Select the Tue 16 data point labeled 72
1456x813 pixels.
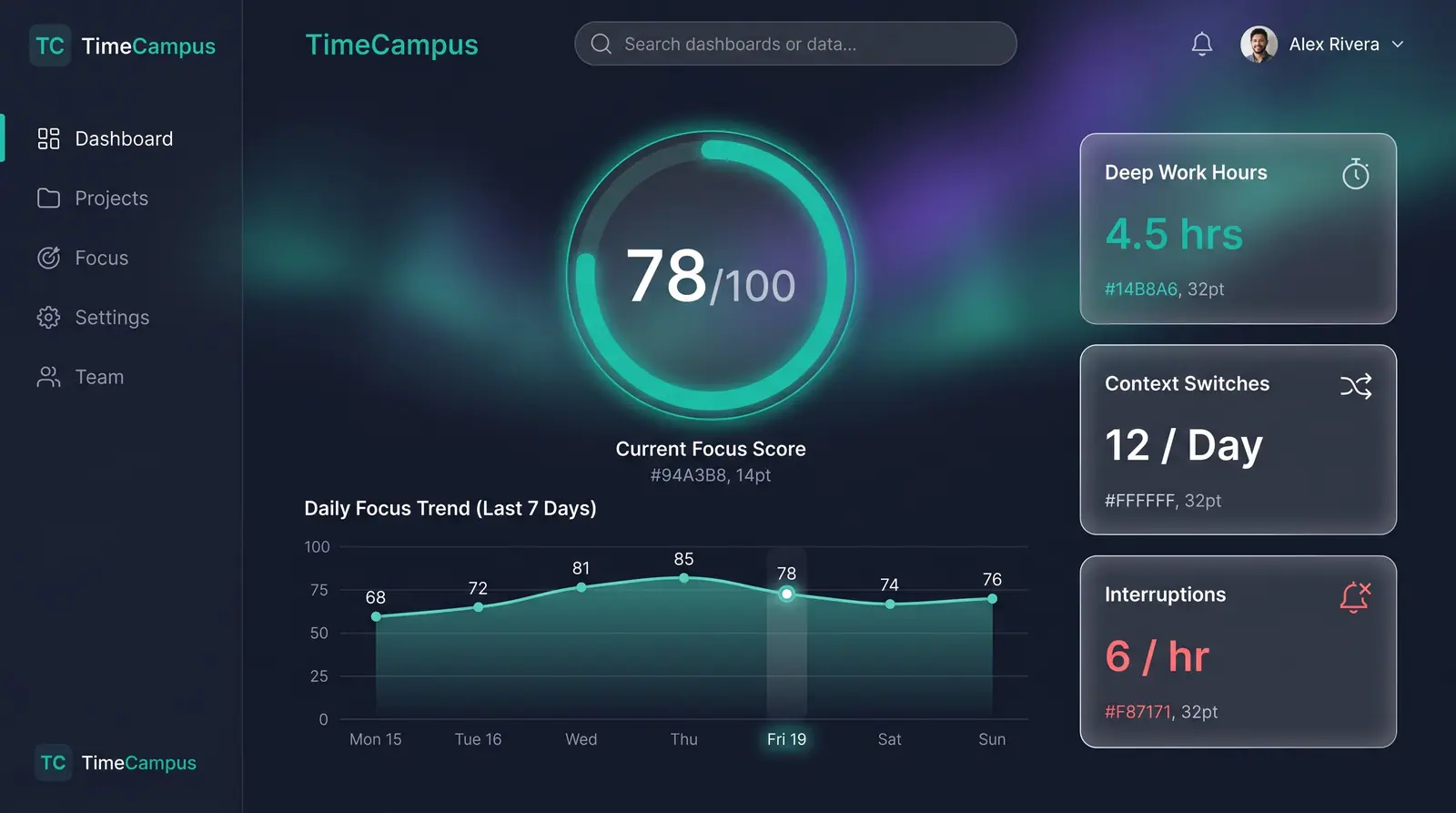479,606
